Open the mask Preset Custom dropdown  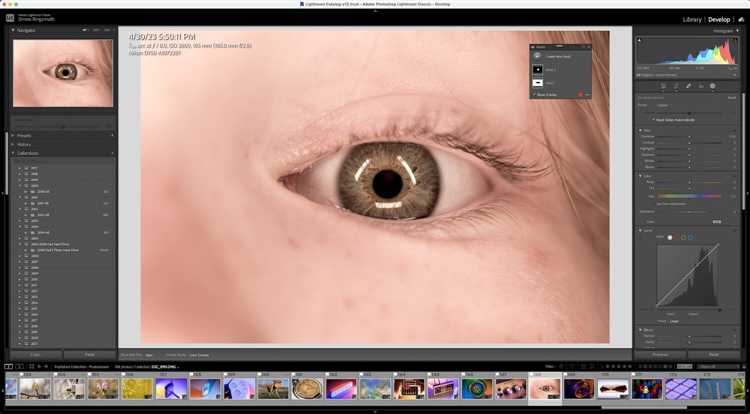pyautogui.click(x=663, y=105)
